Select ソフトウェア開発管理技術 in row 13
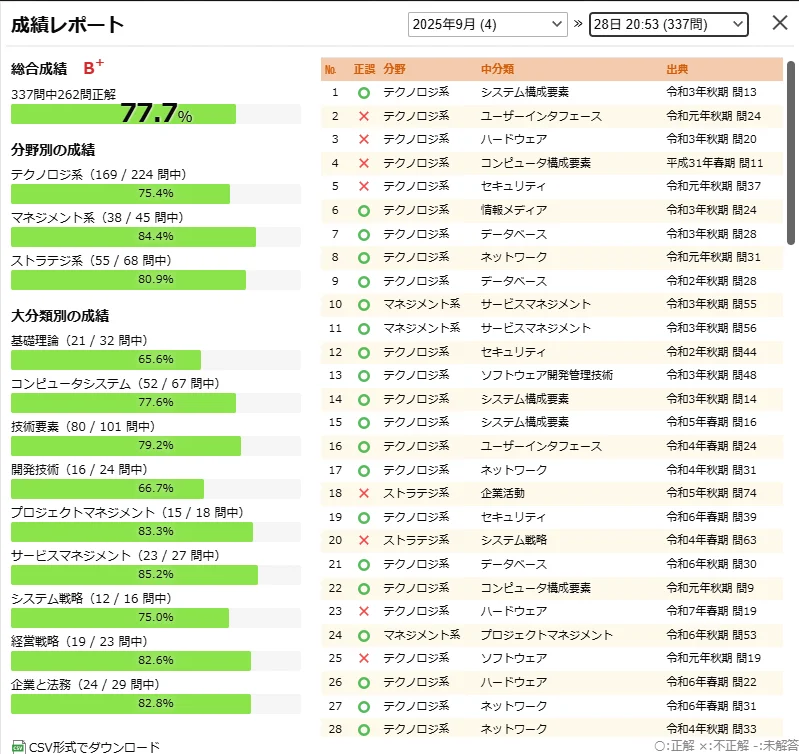The image size is (799, 754). tap(547, 375)
